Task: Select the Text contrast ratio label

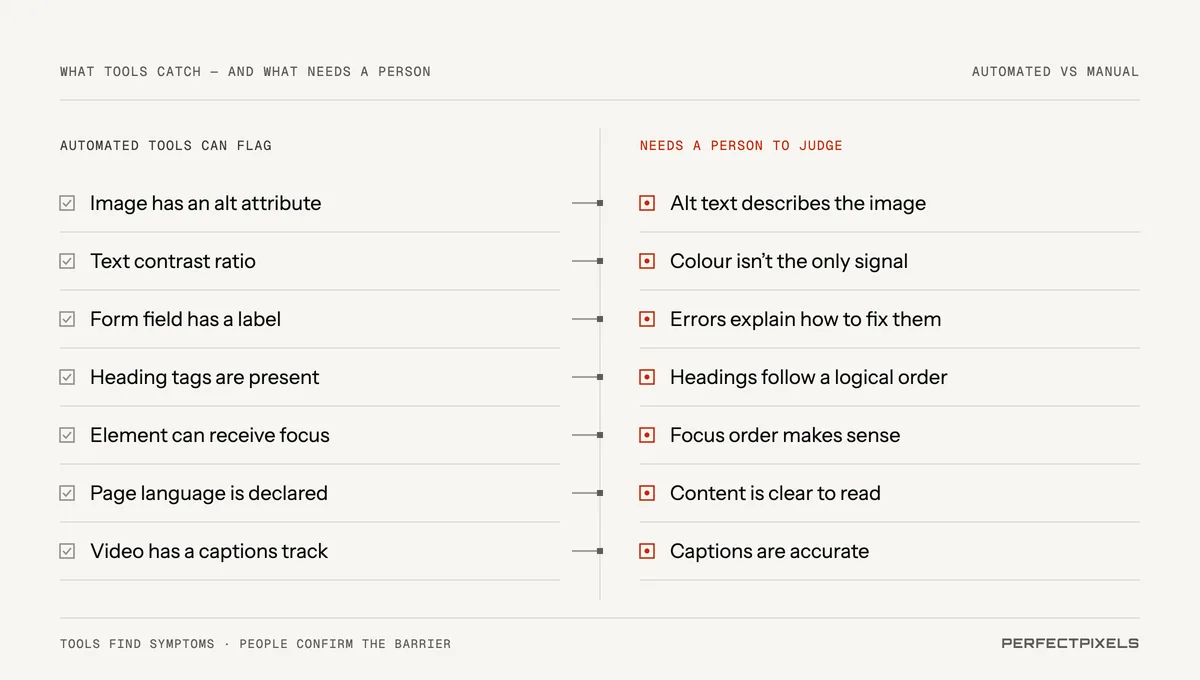Action: (173, 261)
